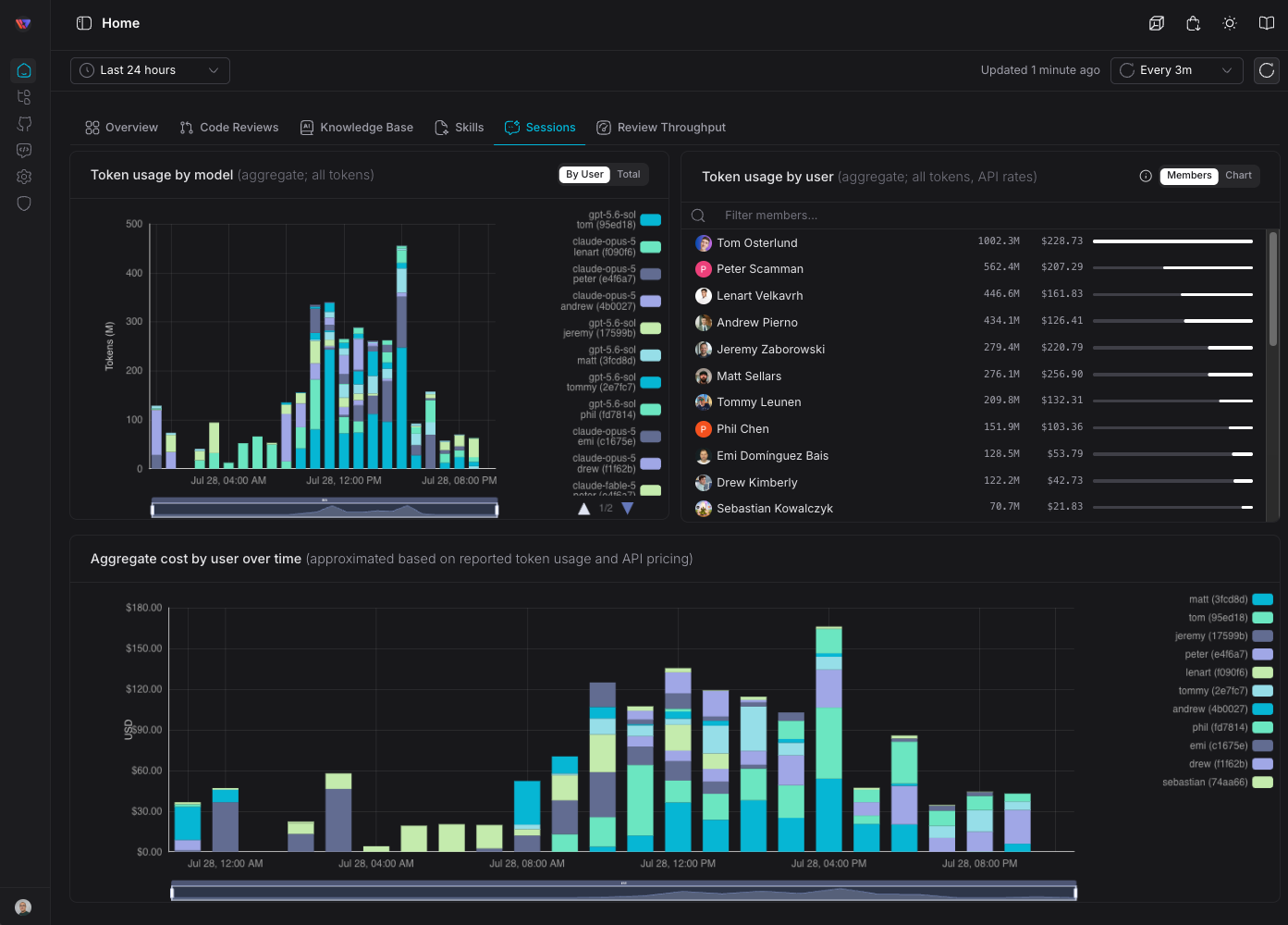Toggle the sidebar panel icon beside Home

pyautogui.click(x=84, y=23)
